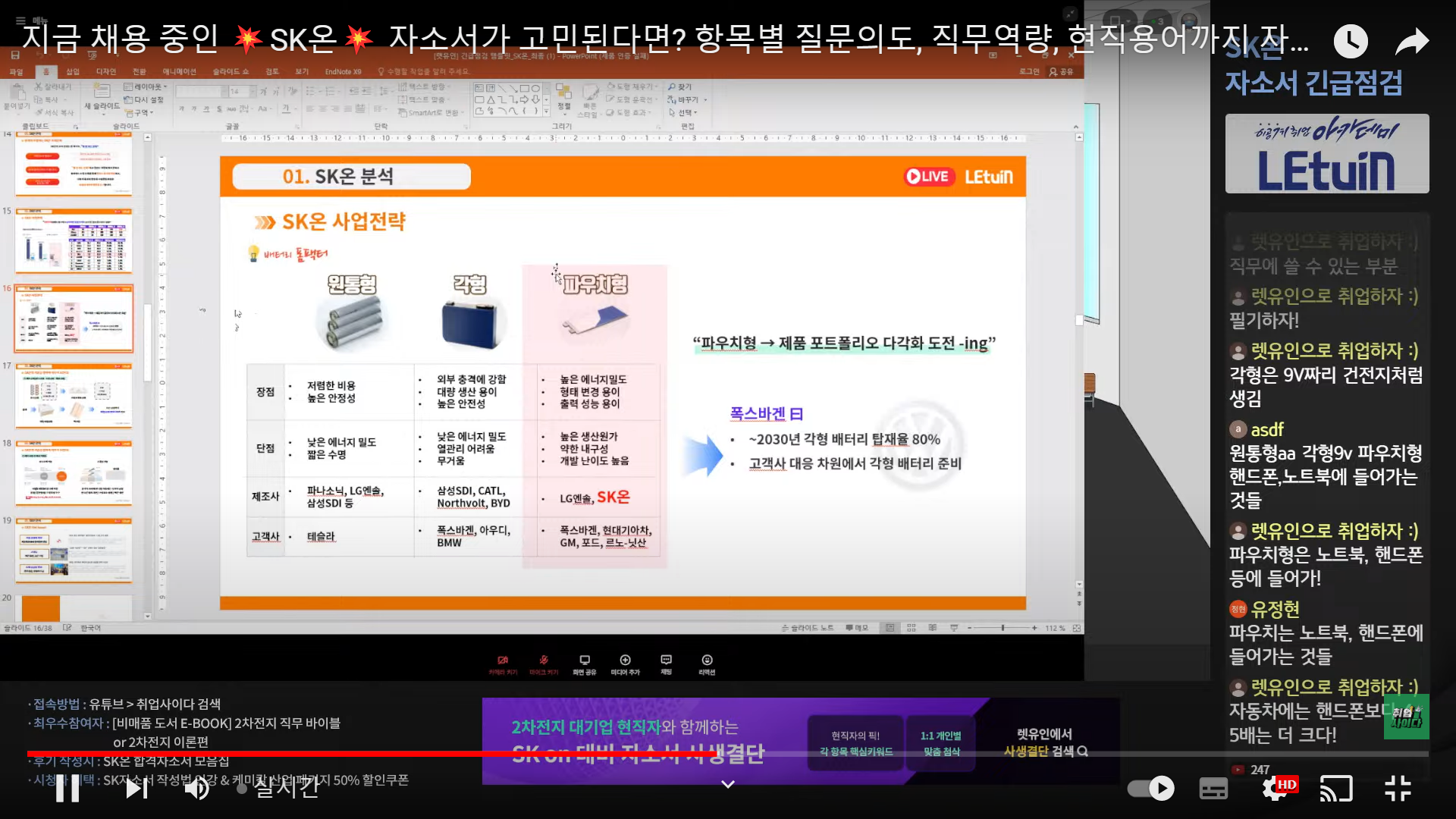Open the 텍스트 방향 dropdown
1456x819 pixels.
click(424, 86)
